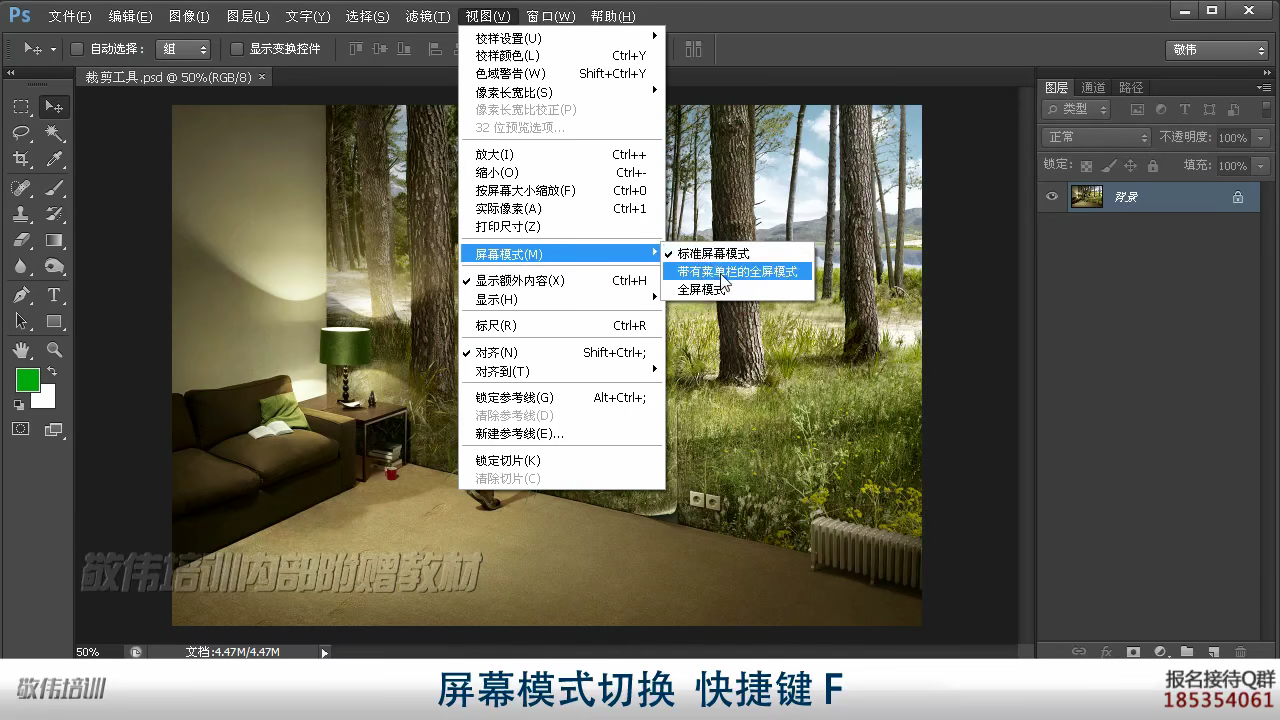Open the 组 auto-select dropdown
1280x720 pixels.
pos(182,49)
